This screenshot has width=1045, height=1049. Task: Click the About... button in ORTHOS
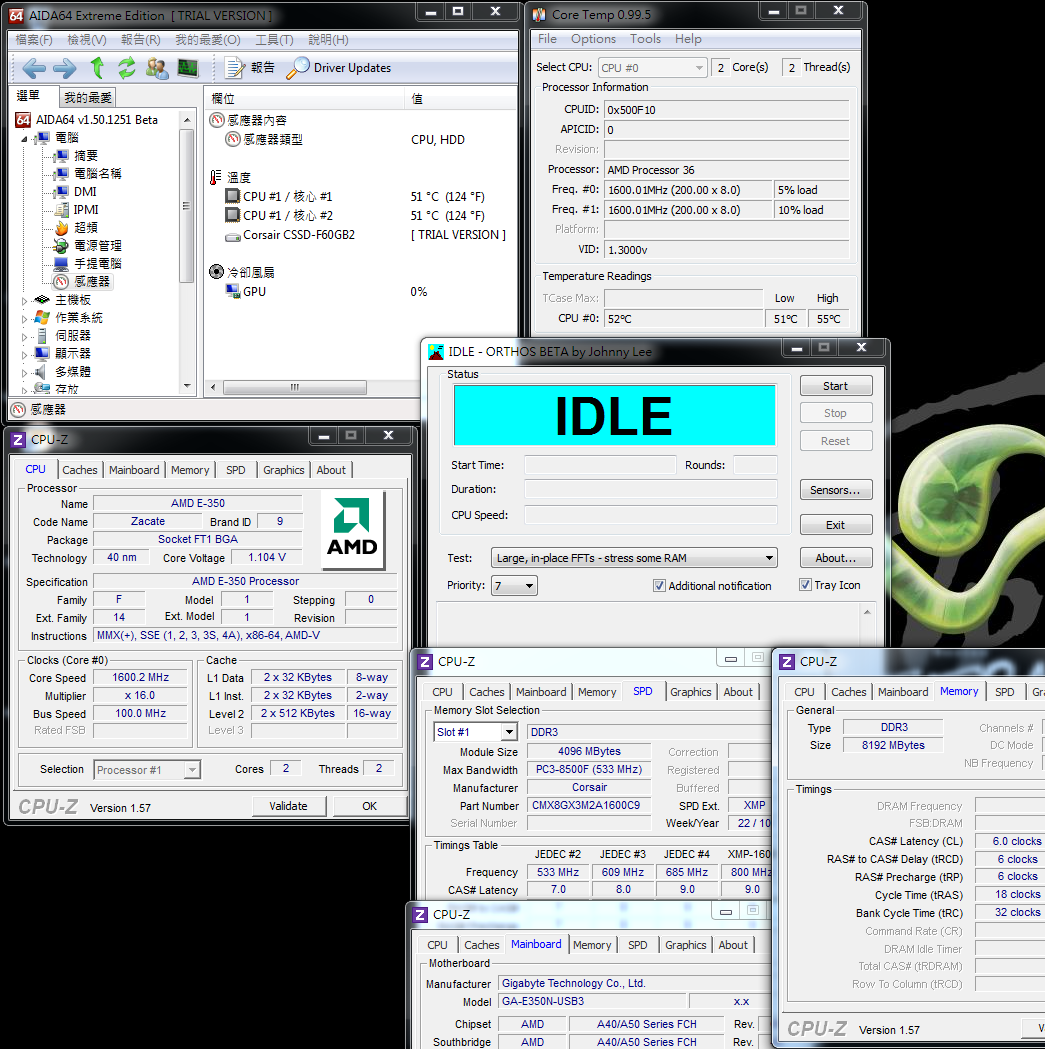[836, 558]
